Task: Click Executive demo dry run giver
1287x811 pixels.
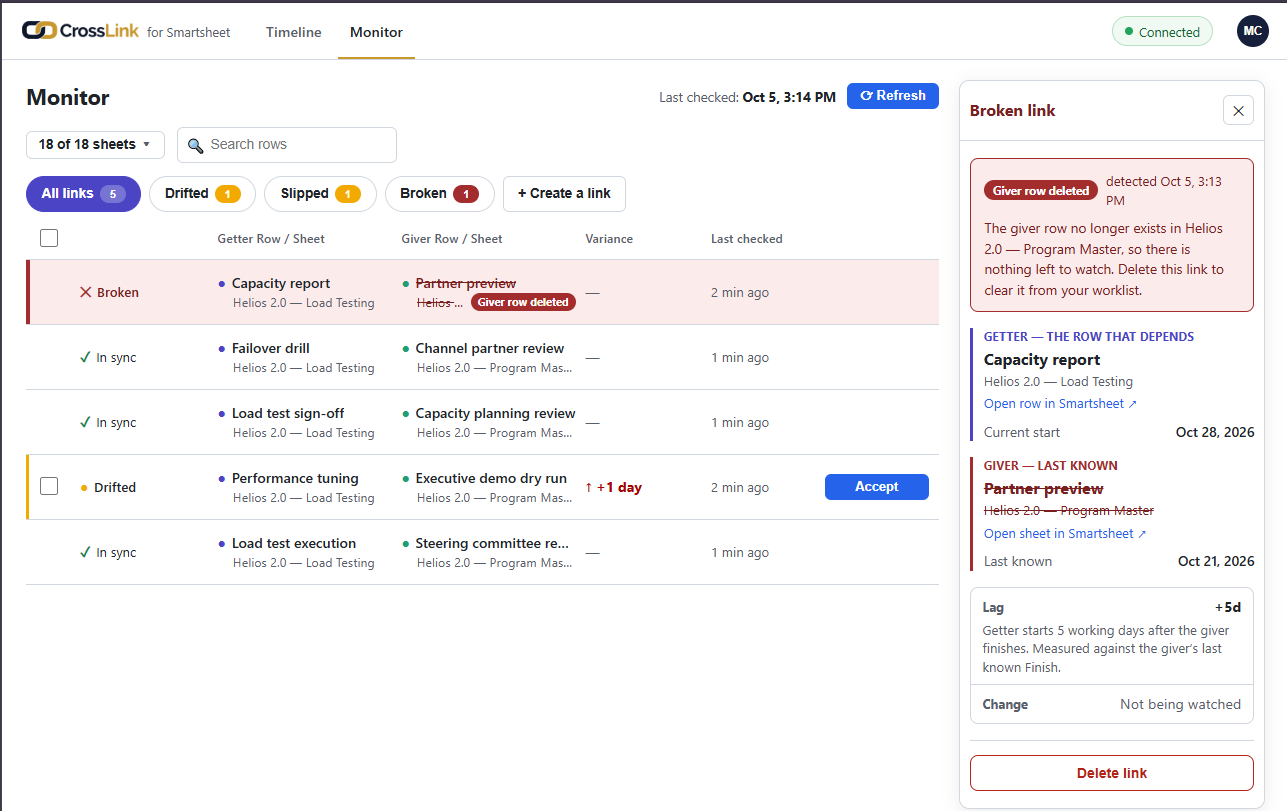Action: click(x=491, y=479)
